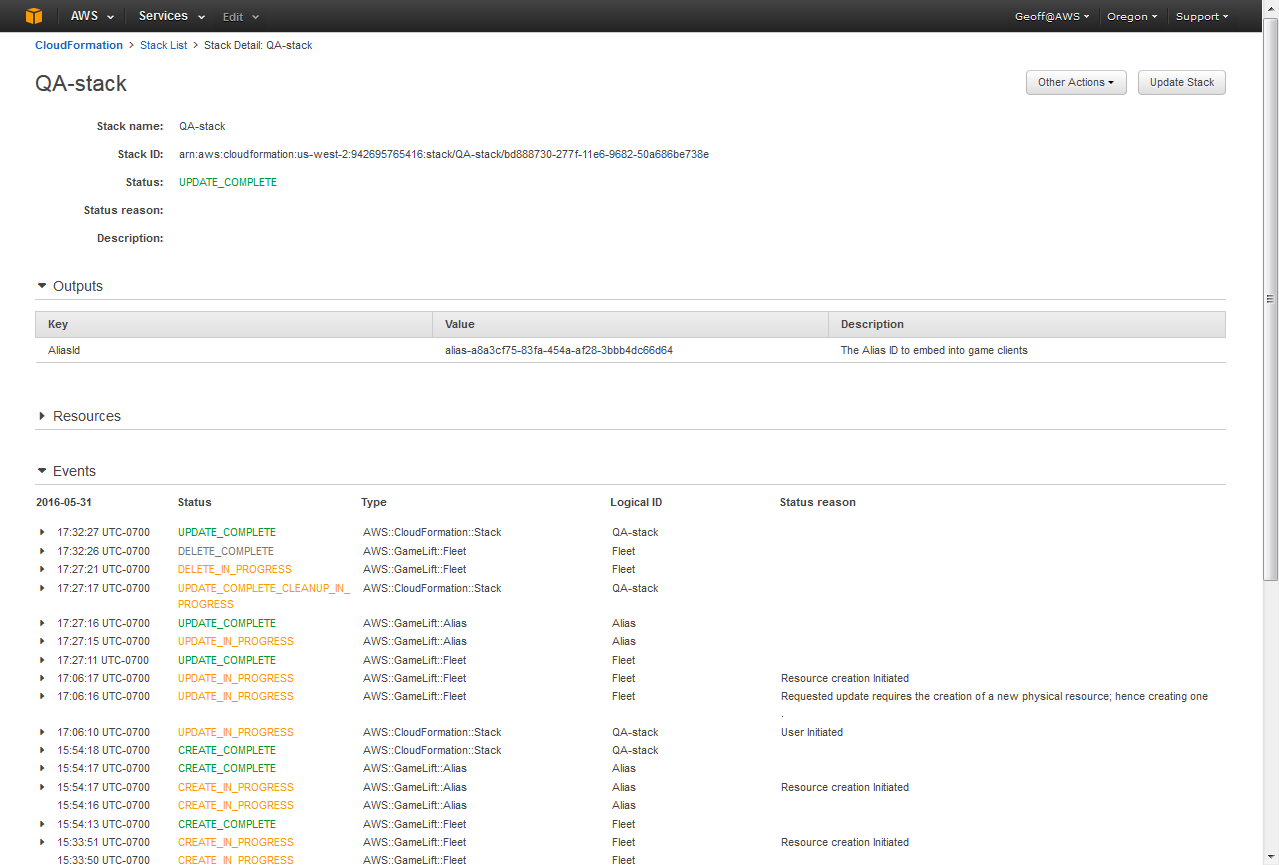Select the Stack ID arn text
This screenshot has height=865, width=1279.
tap(444, 154)
